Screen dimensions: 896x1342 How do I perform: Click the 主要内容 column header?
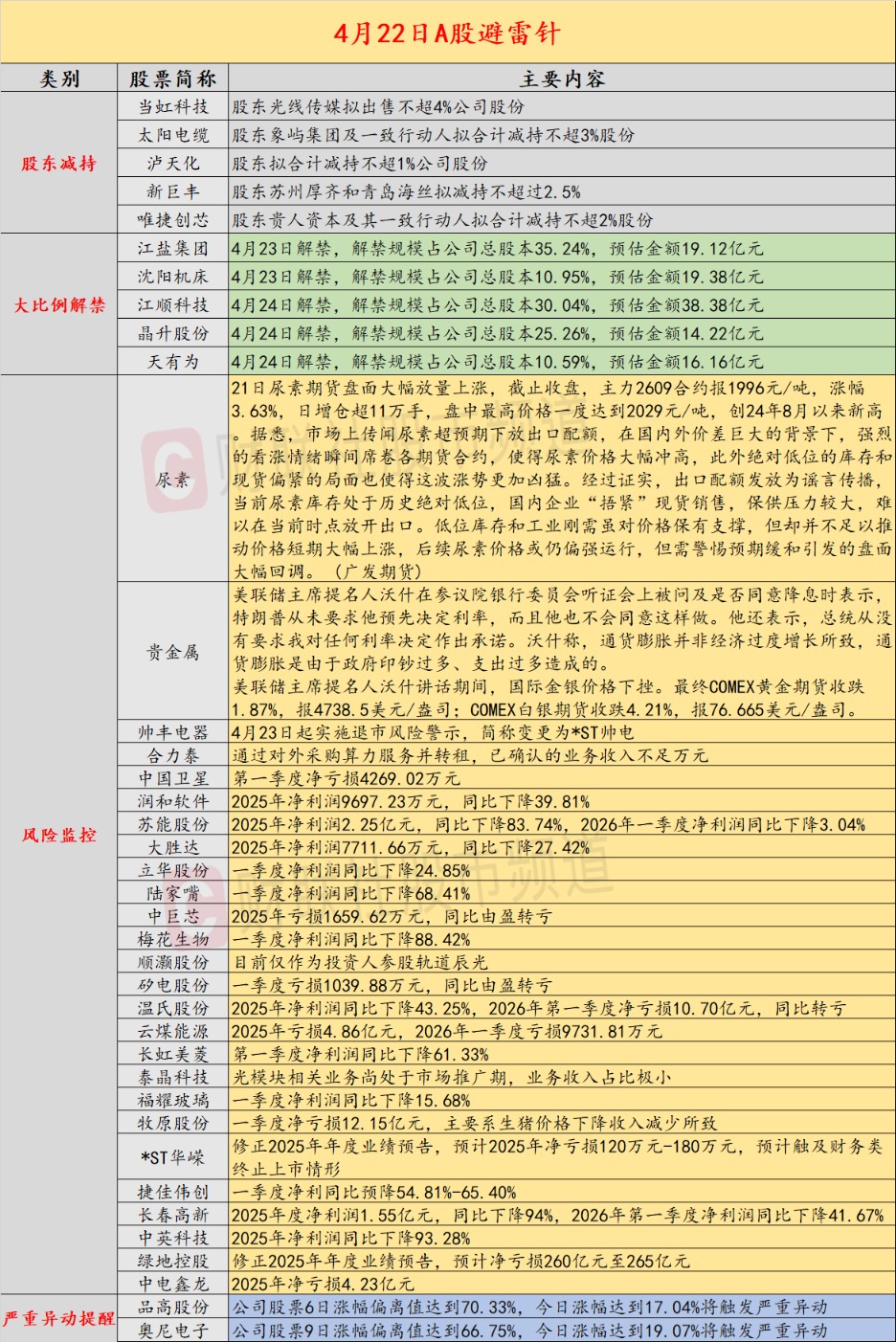pos(562,78)
